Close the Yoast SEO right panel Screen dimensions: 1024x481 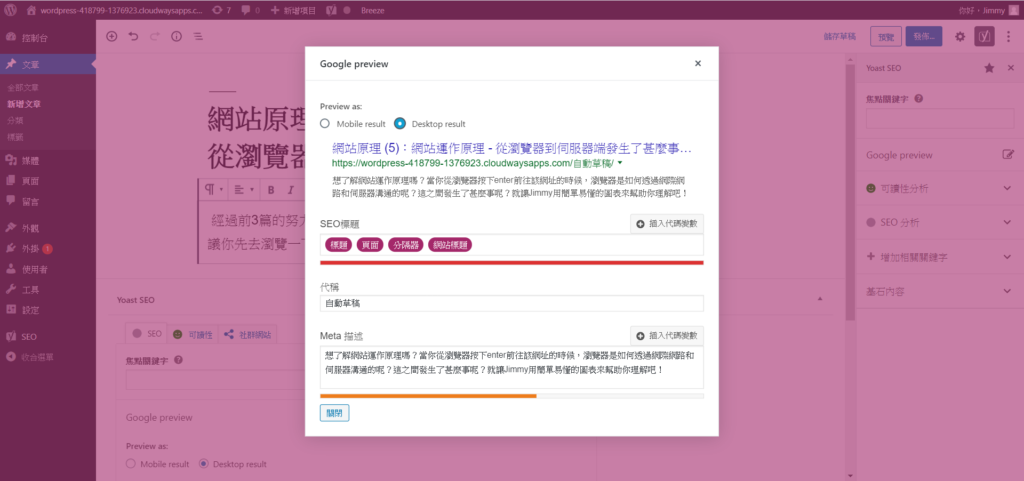pos(1010,68)
